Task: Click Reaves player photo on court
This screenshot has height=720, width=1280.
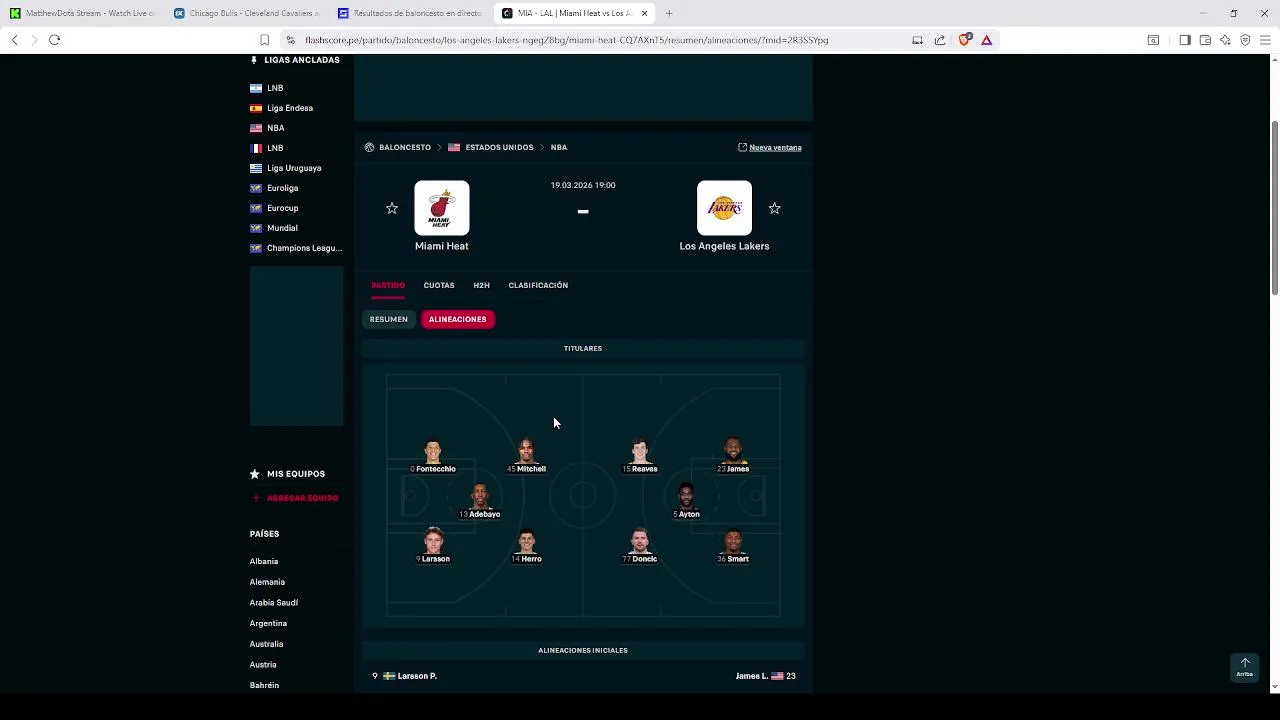Action: (640, 451)
